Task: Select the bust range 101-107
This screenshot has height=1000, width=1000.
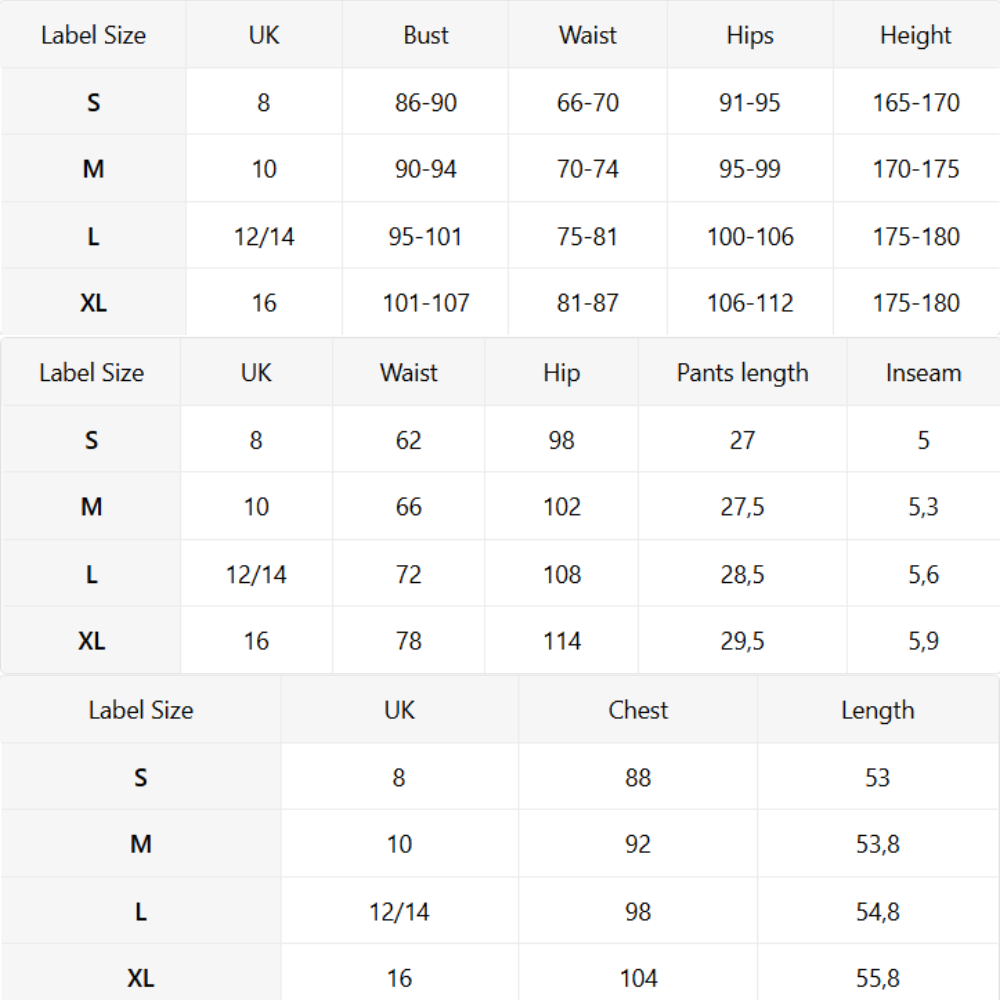Action: pos(426,303)
